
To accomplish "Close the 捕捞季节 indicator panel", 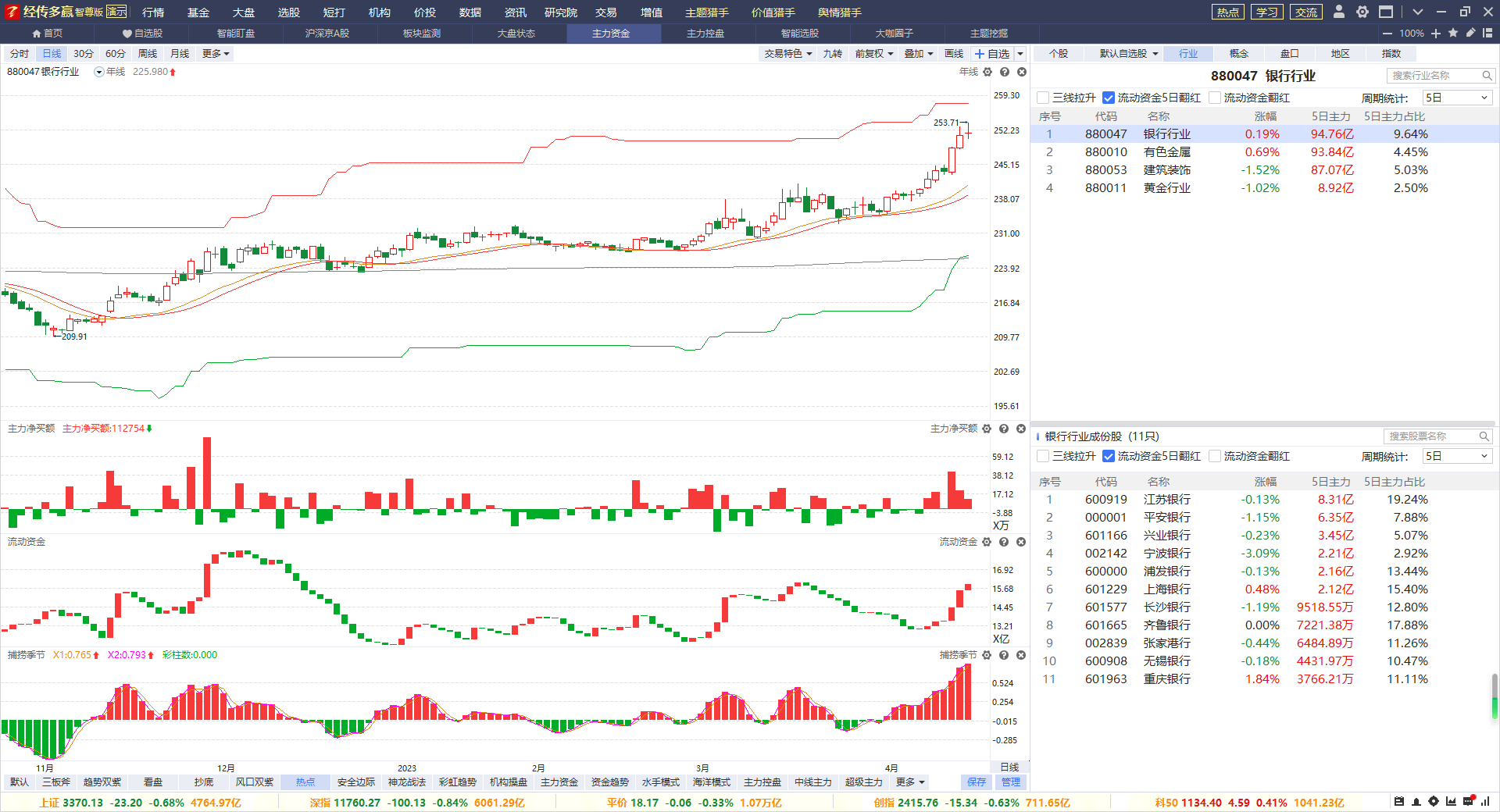I will click(1021, 655).
